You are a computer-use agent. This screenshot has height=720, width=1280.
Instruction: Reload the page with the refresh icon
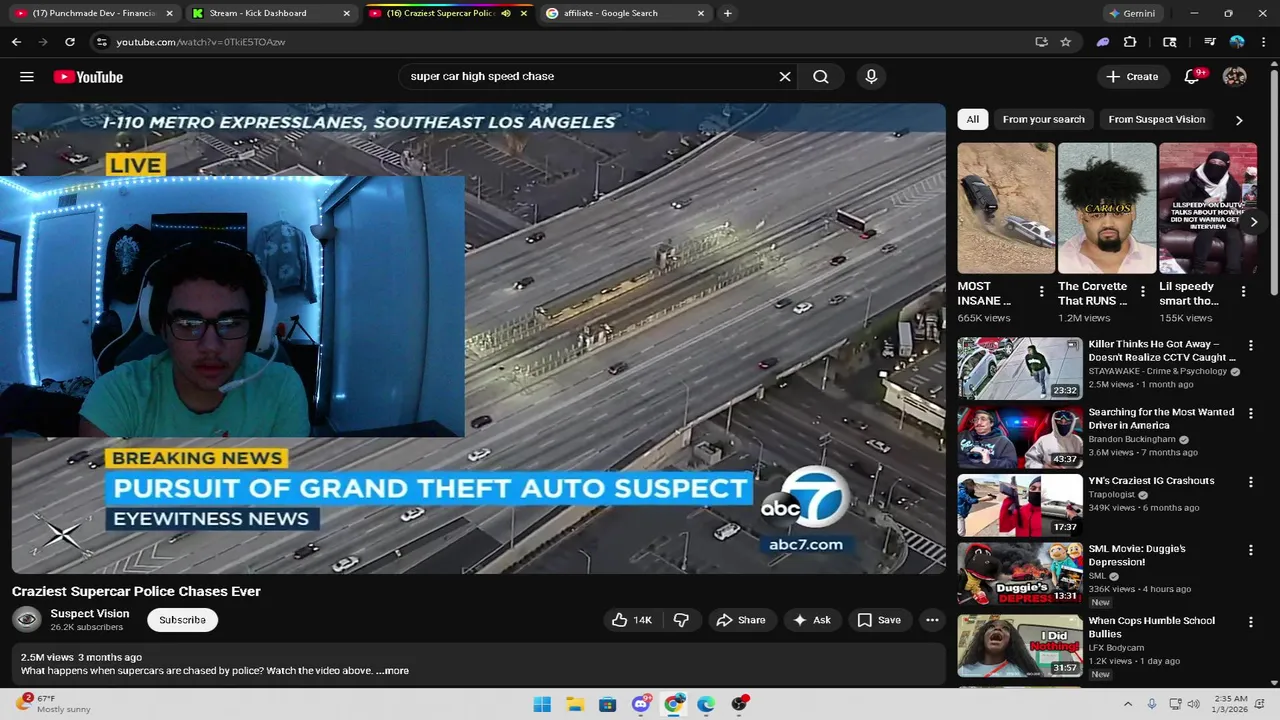(70, 42)
